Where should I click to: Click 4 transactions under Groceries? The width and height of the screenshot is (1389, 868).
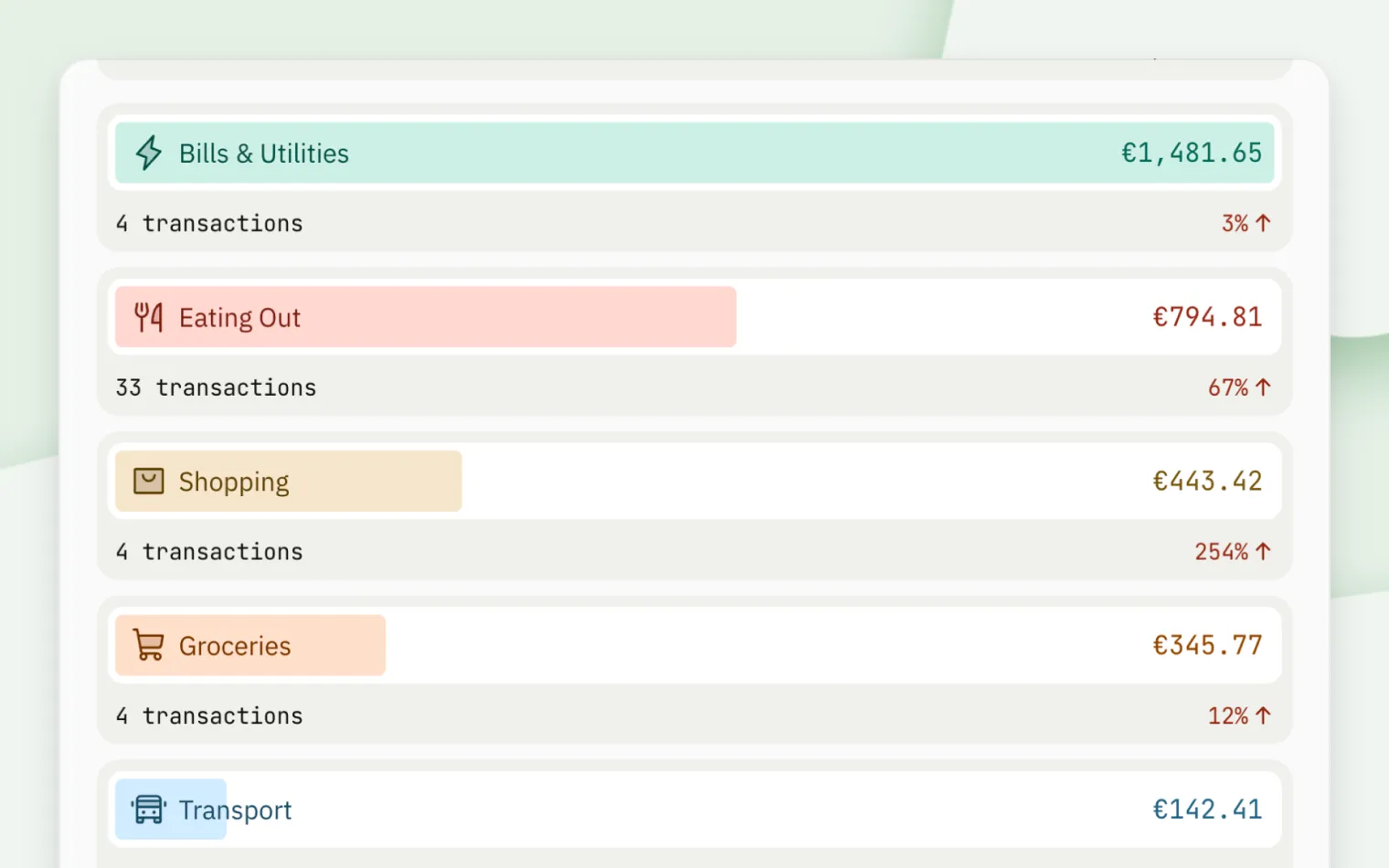tap(209, 715)
